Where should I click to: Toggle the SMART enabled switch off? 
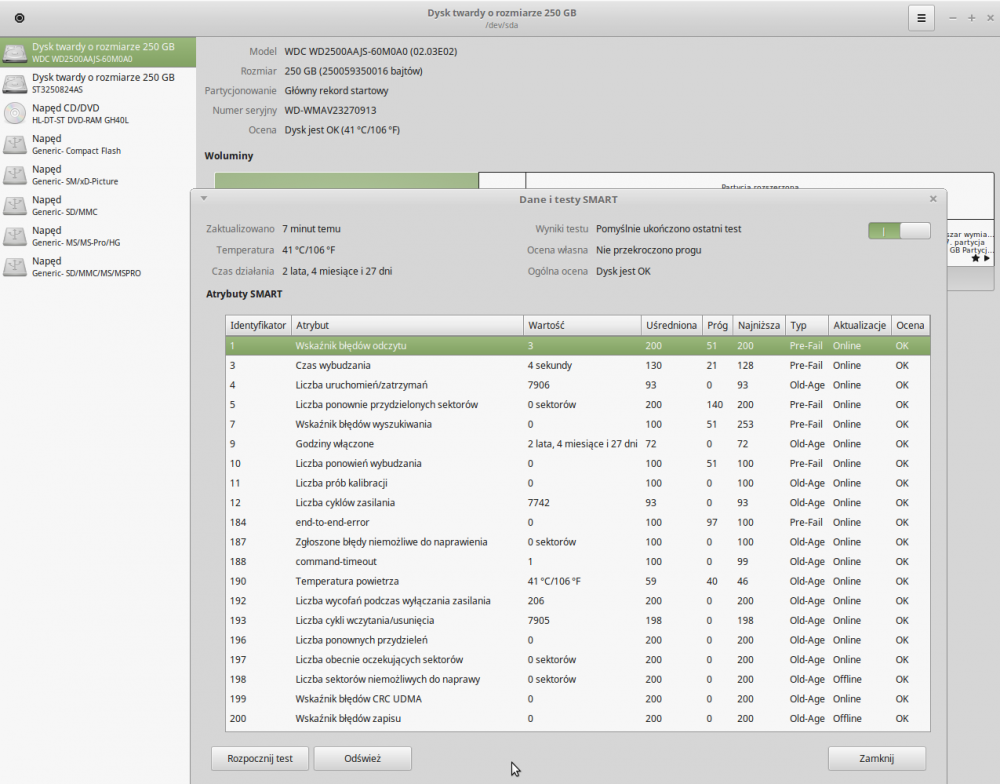899,231
